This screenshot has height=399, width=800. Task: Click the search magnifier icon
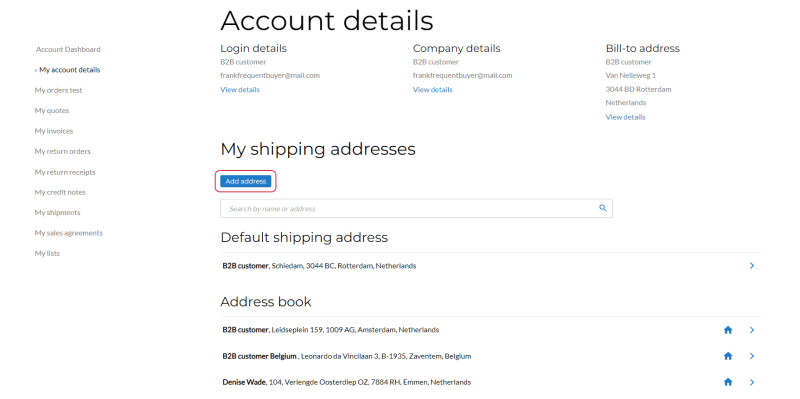603,208
